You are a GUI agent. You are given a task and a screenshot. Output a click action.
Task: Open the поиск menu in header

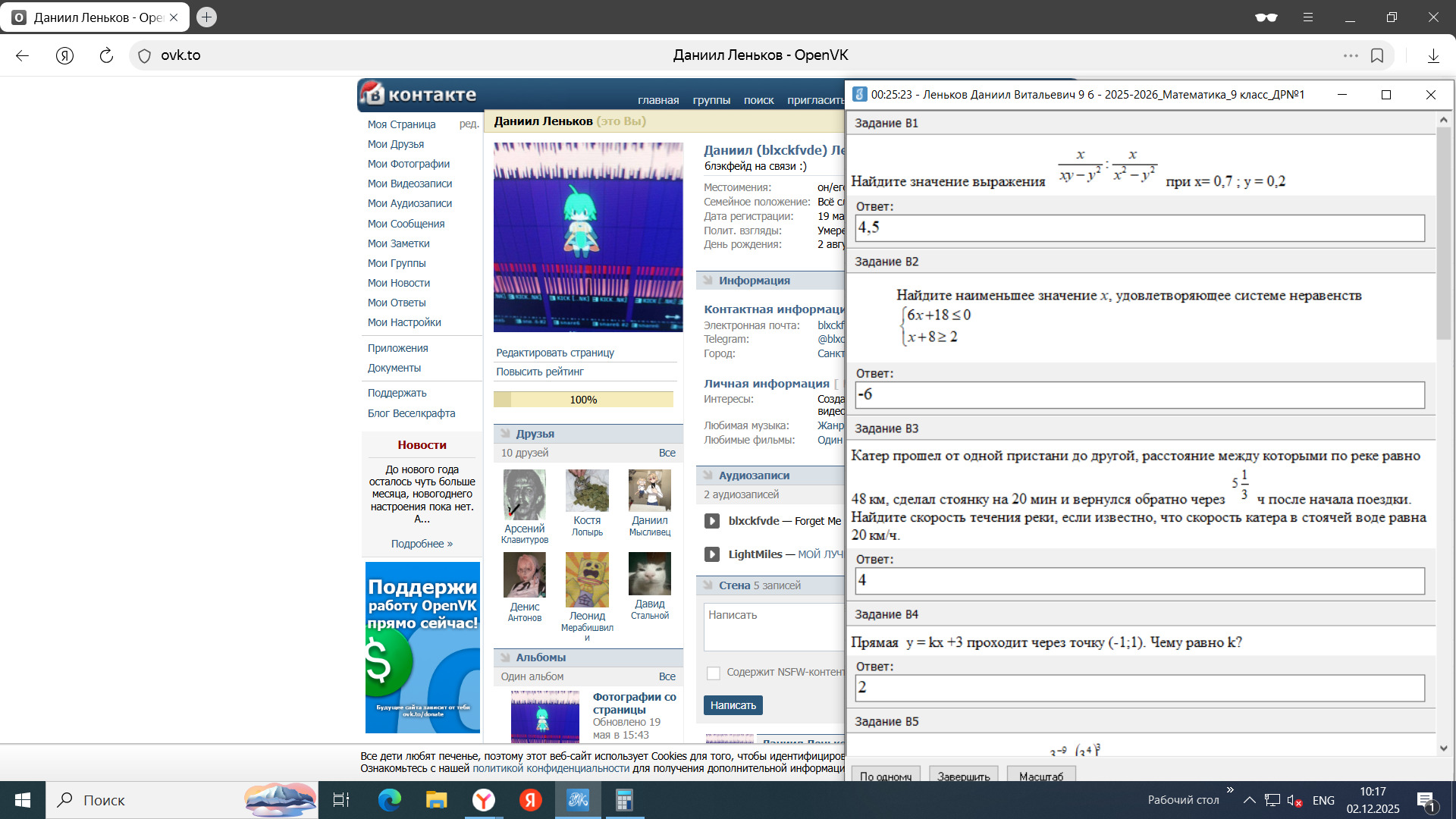[x=758, y=100]
